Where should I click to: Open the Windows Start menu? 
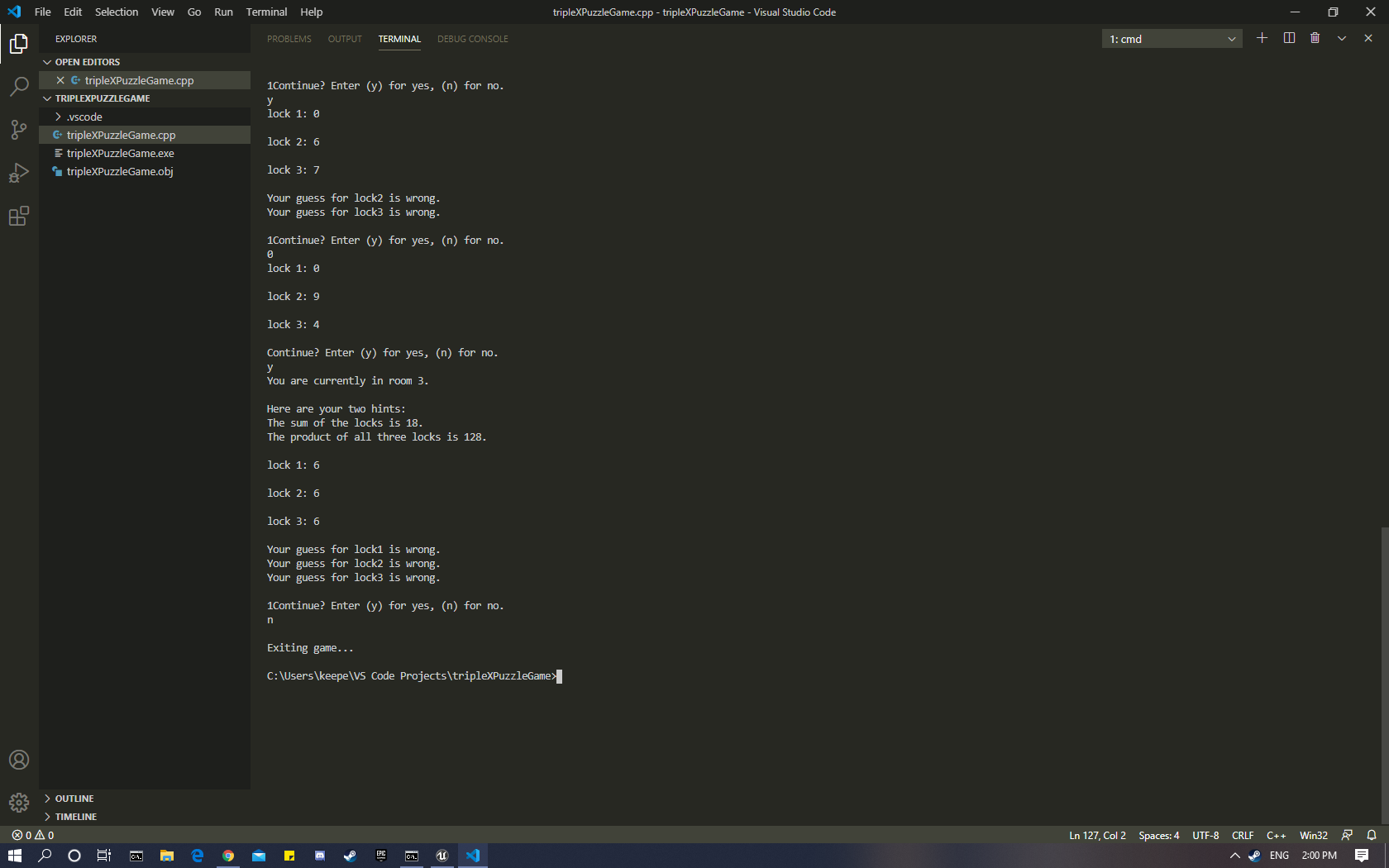pos(15,856)
